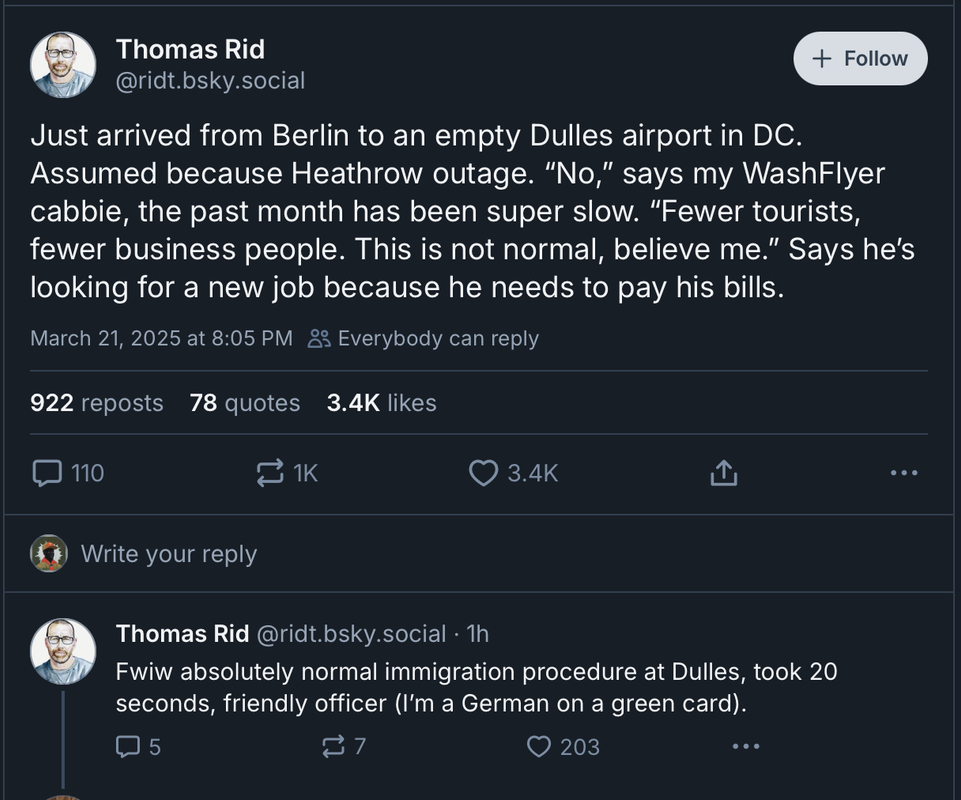961x800 pixels.
Task: Open the @ridt.bsky.social handle under the name
Action: click(x=210, y=81)
